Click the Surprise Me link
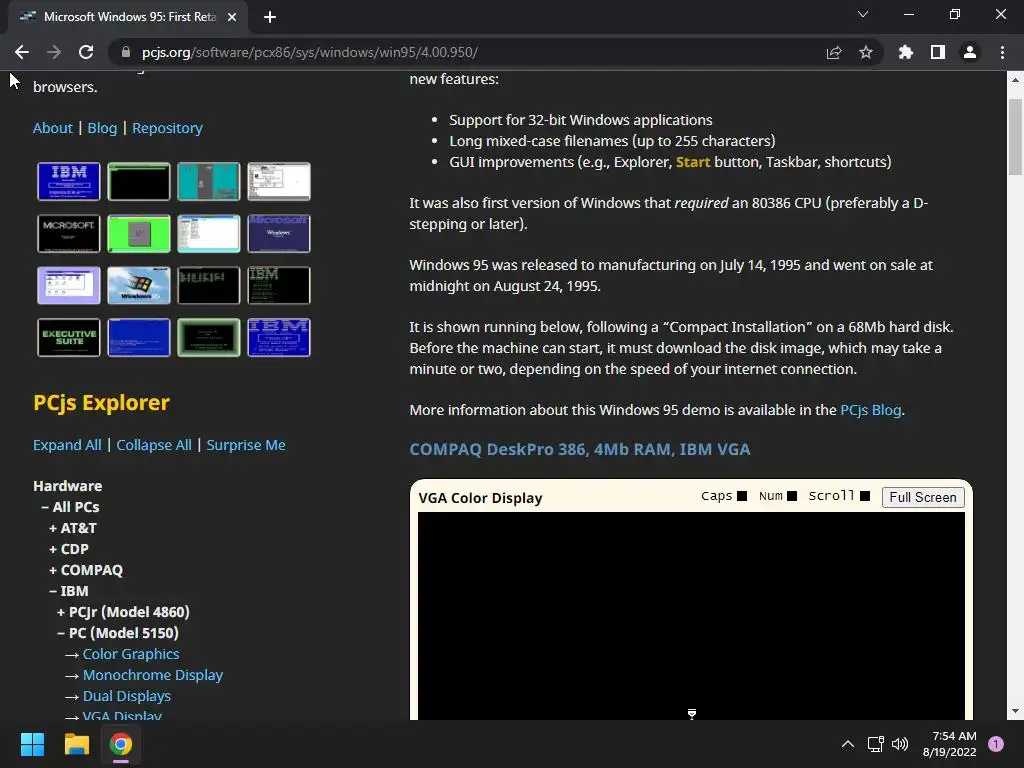This screenshot has width=1024, height=768. tap(246, 445)
